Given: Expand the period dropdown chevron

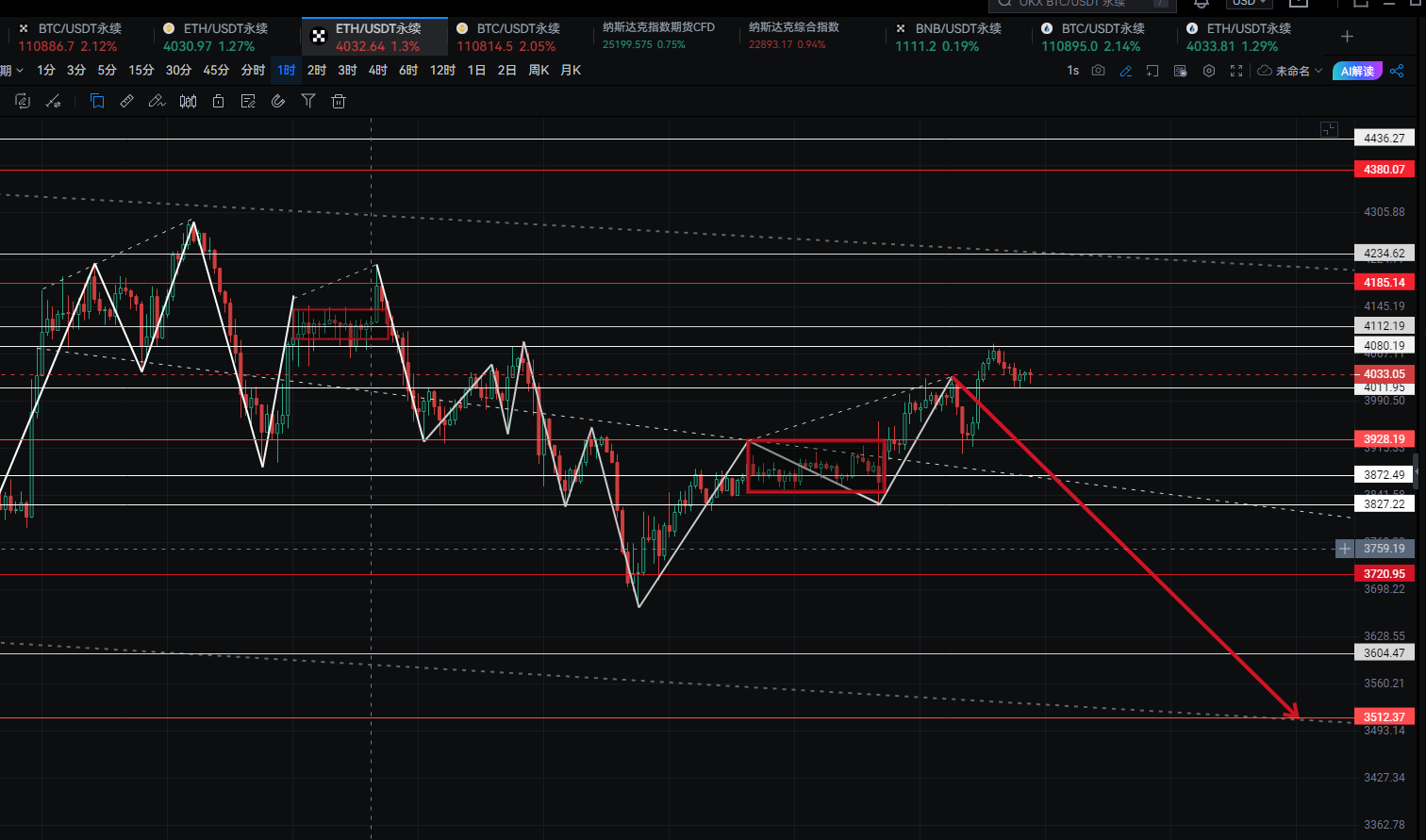Looking at the screenshot, I should pyautogui.click(x=19, y=71).
